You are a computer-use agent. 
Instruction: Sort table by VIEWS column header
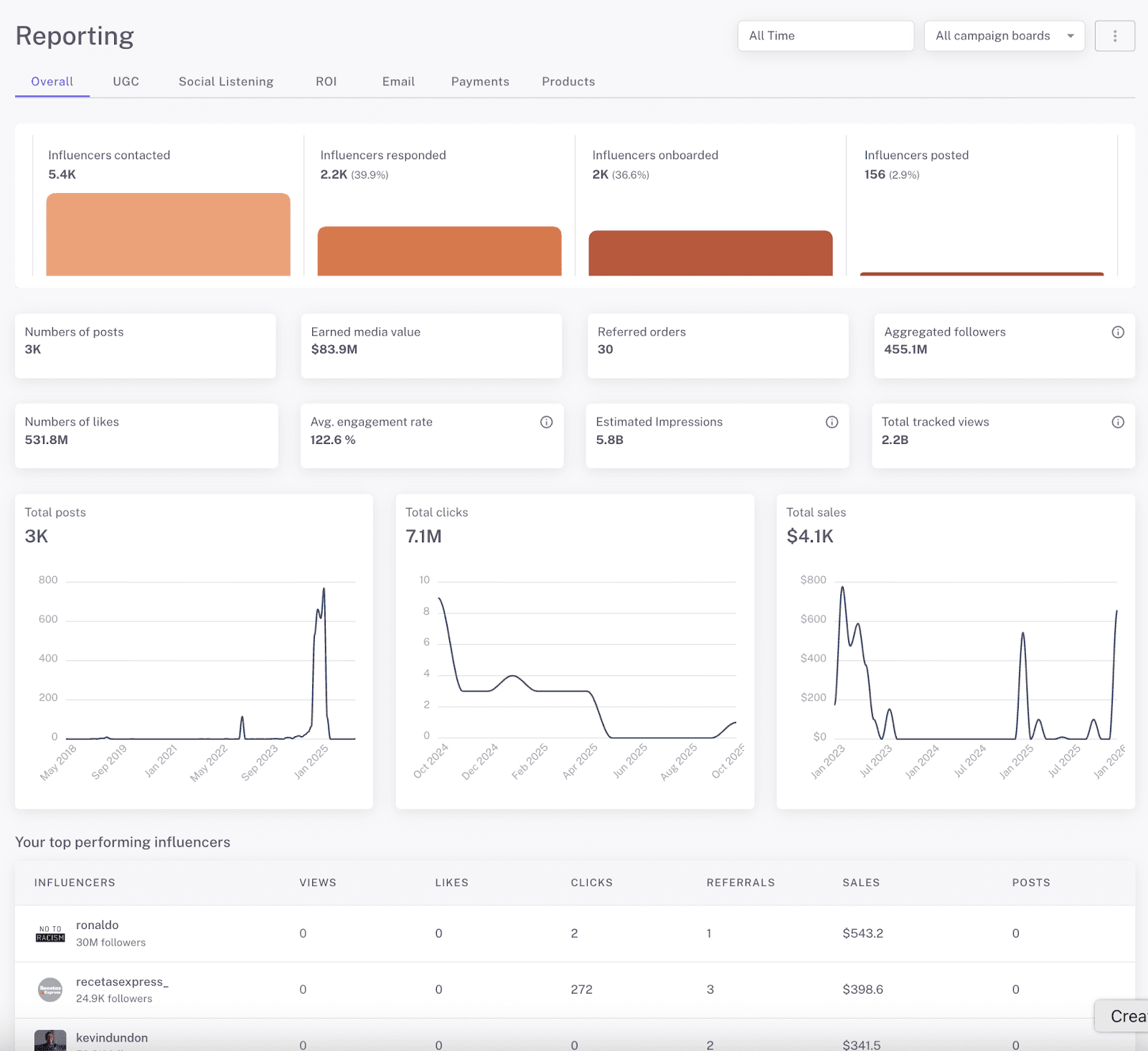click(x=318, y=882)
